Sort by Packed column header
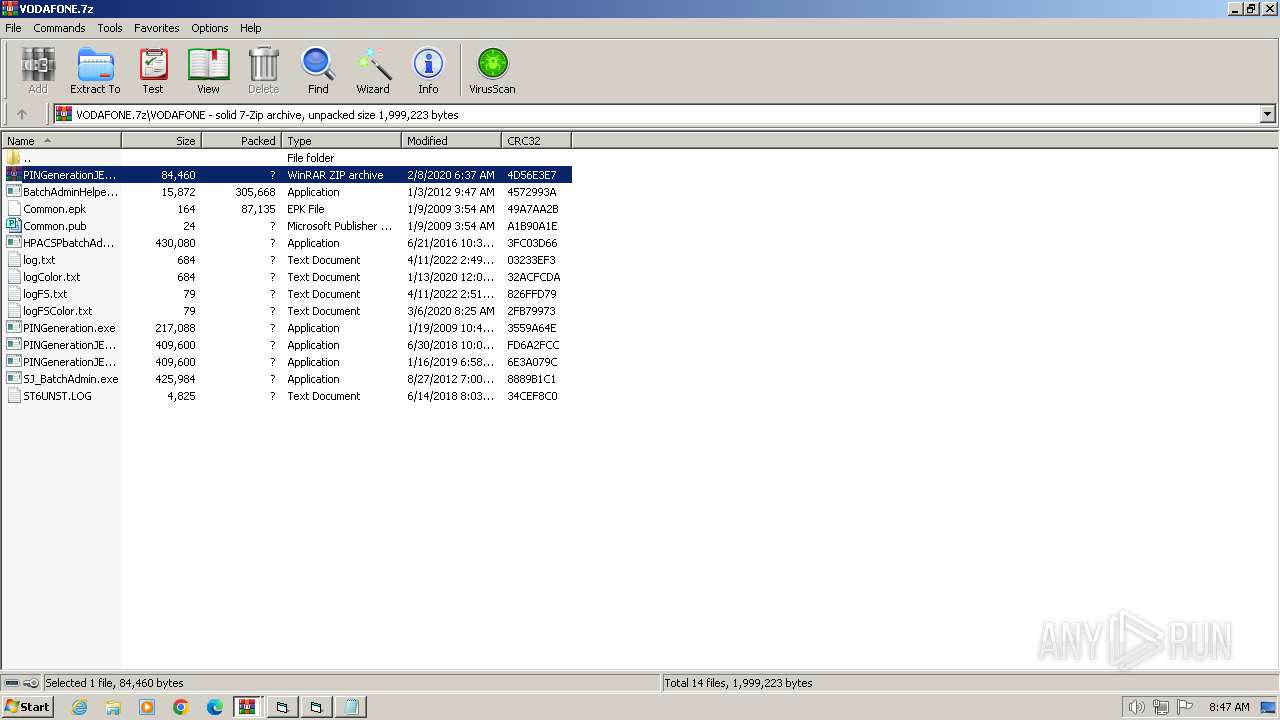The height and width of the screenshot is (720, 1280). (x=242, y=141)
